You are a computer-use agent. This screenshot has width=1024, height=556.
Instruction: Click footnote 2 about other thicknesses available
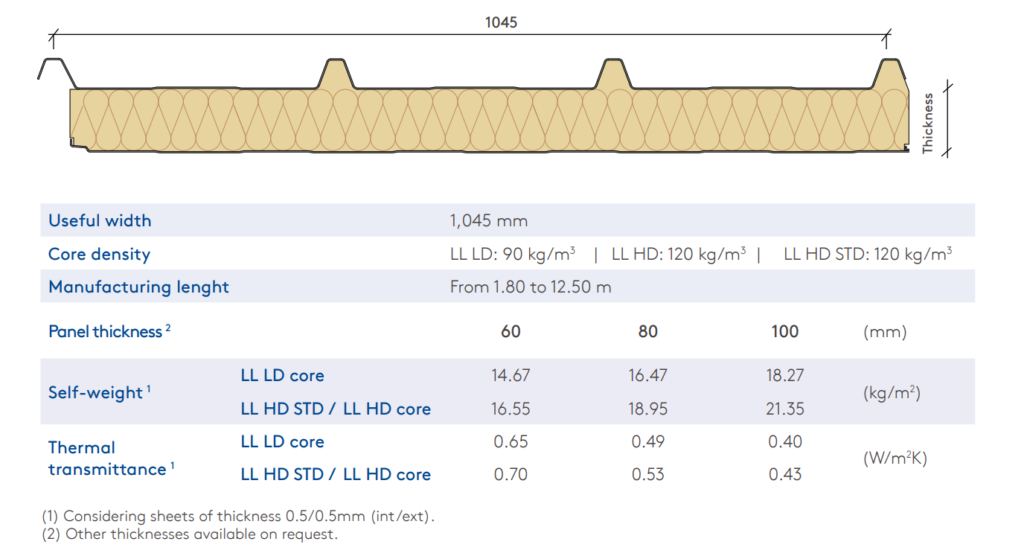[x=190, y=534]
